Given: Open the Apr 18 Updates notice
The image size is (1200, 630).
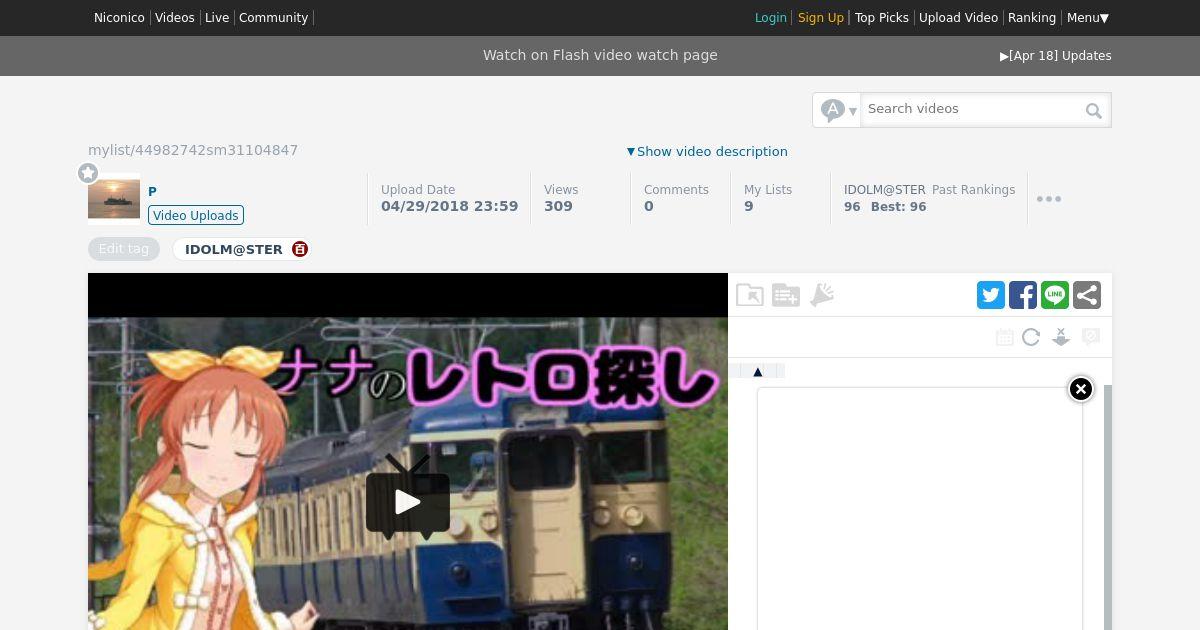Looking at the screenshot, I should (1056, 56).
